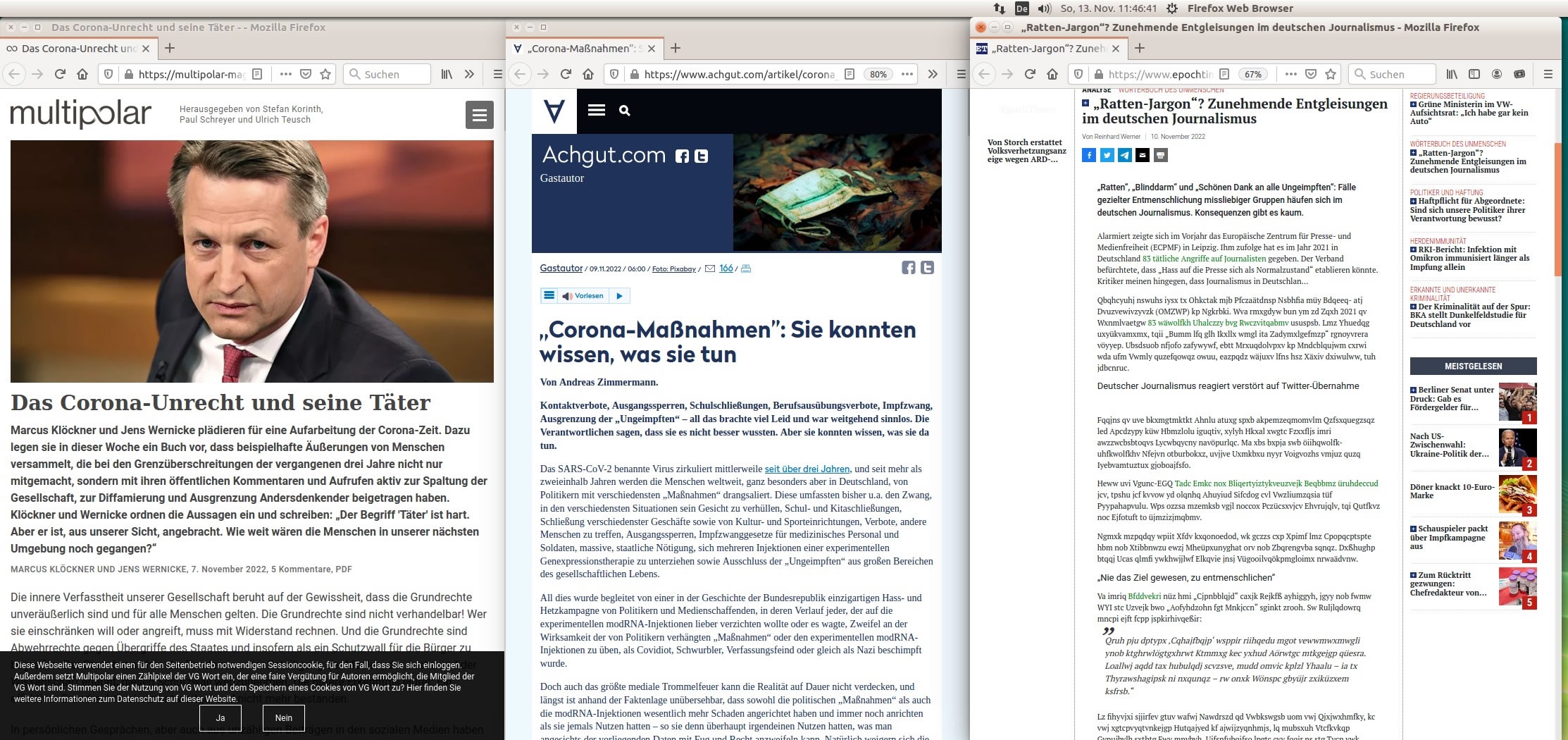Open new tab in multipolar window
This screenshot has height=740, width=1568.
pyautogui.click(x=170, y=48)
